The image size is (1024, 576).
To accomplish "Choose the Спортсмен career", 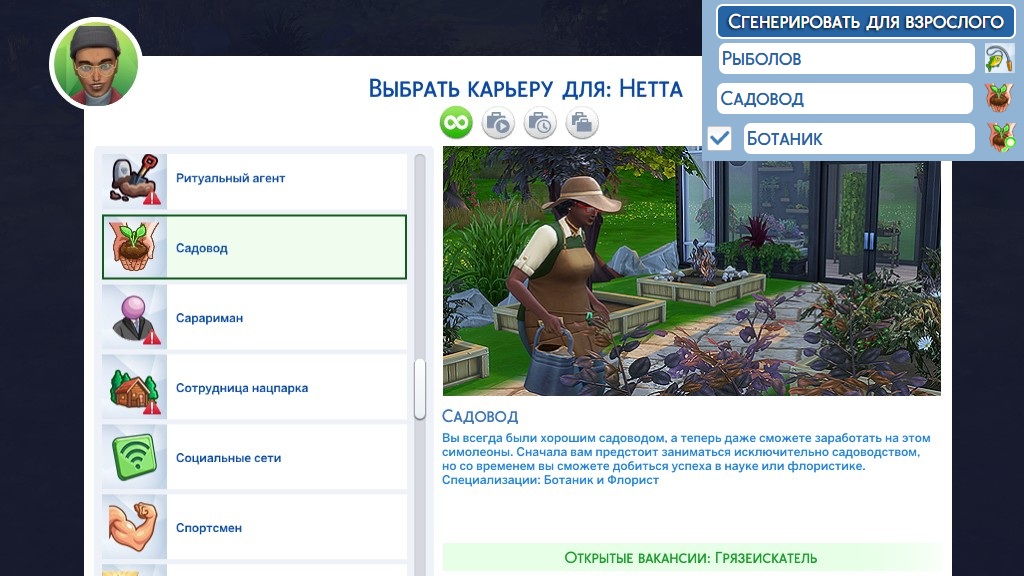I will [x=254, y=527].
